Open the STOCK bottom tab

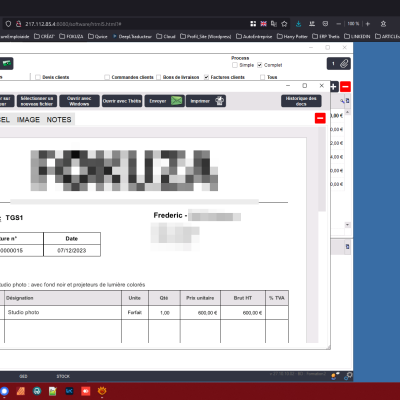pyautogui.click(x=63, y=376)
